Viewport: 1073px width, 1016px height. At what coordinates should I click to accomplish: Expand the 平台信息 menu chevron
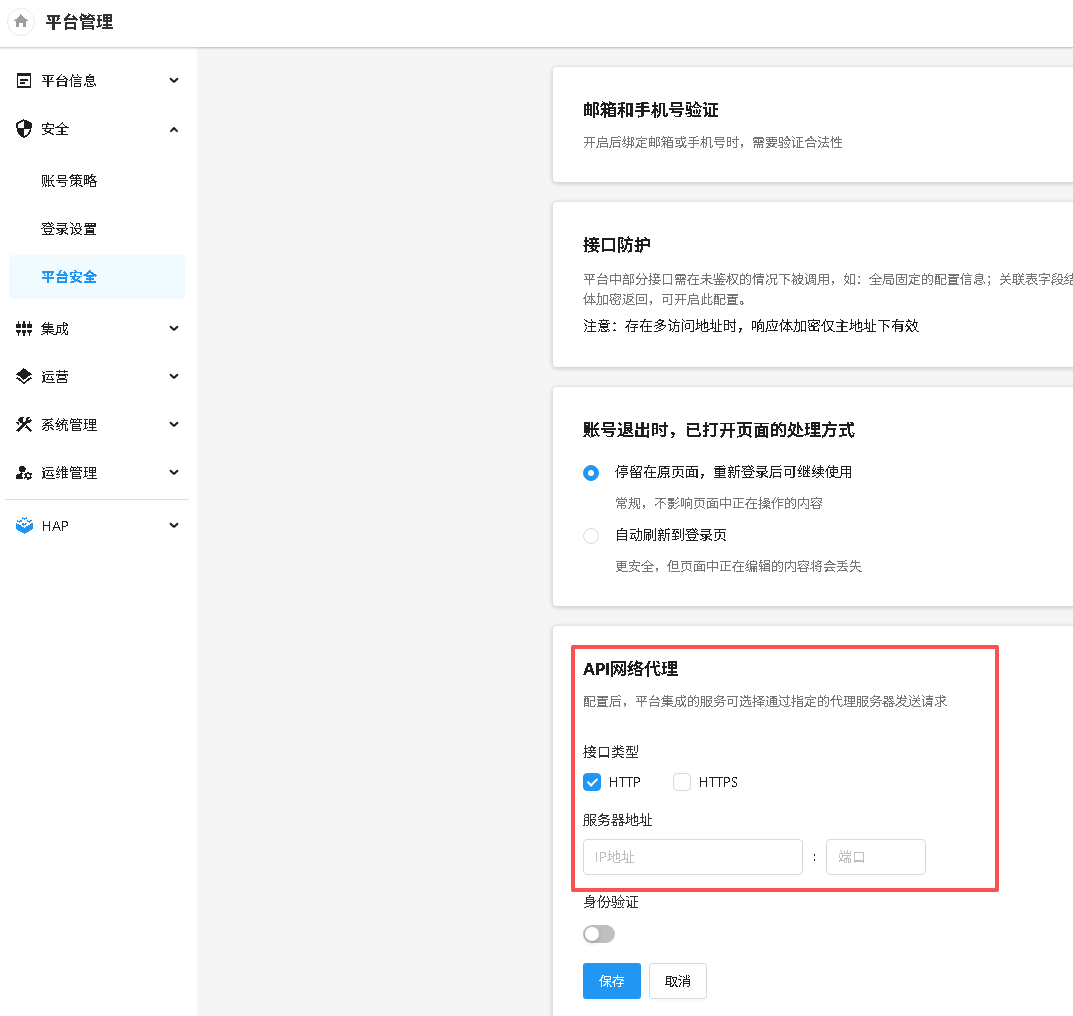pyautogui.click(x=174, y=81)
